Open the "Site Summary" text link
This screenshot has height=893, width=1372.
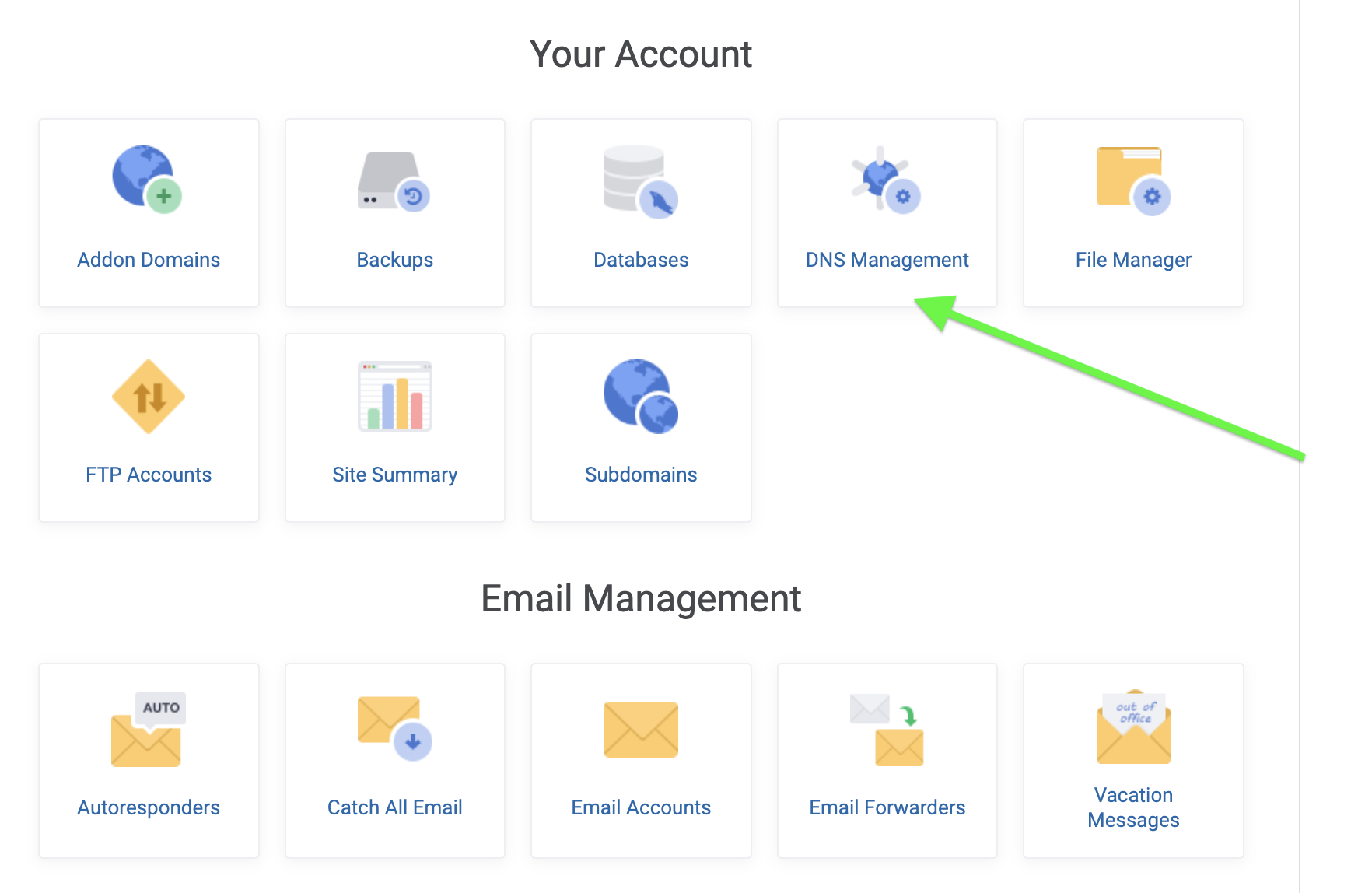(394, 475)
